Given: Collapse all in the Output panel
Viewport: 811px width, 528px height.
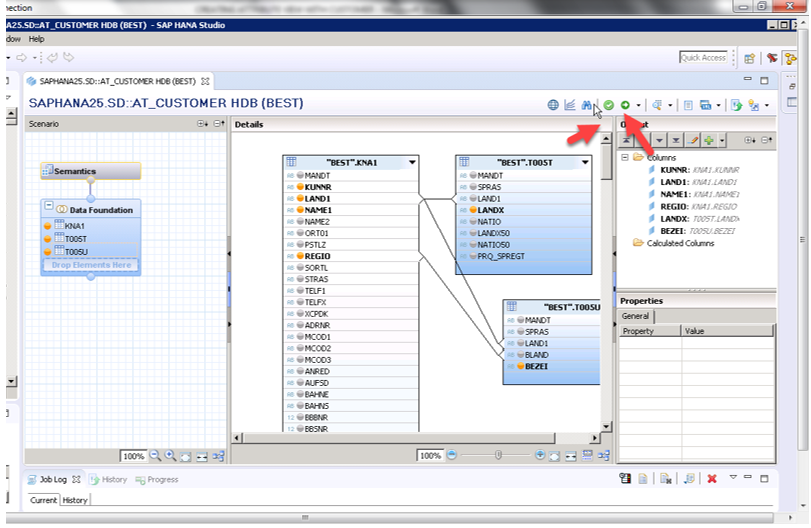Looking at the screenshot, I should pyautogui.click(x=767, y=140).
